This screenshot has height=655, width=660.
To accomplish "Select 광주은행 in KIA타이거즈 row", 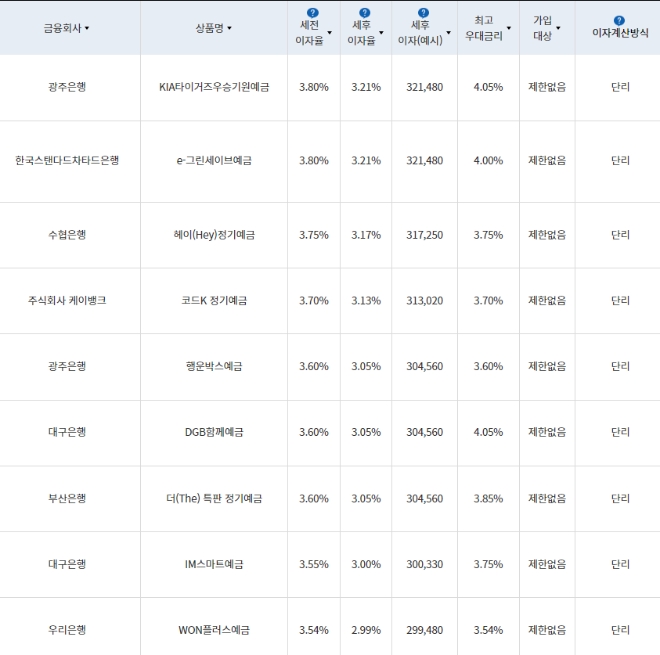I will coord(67,87).
